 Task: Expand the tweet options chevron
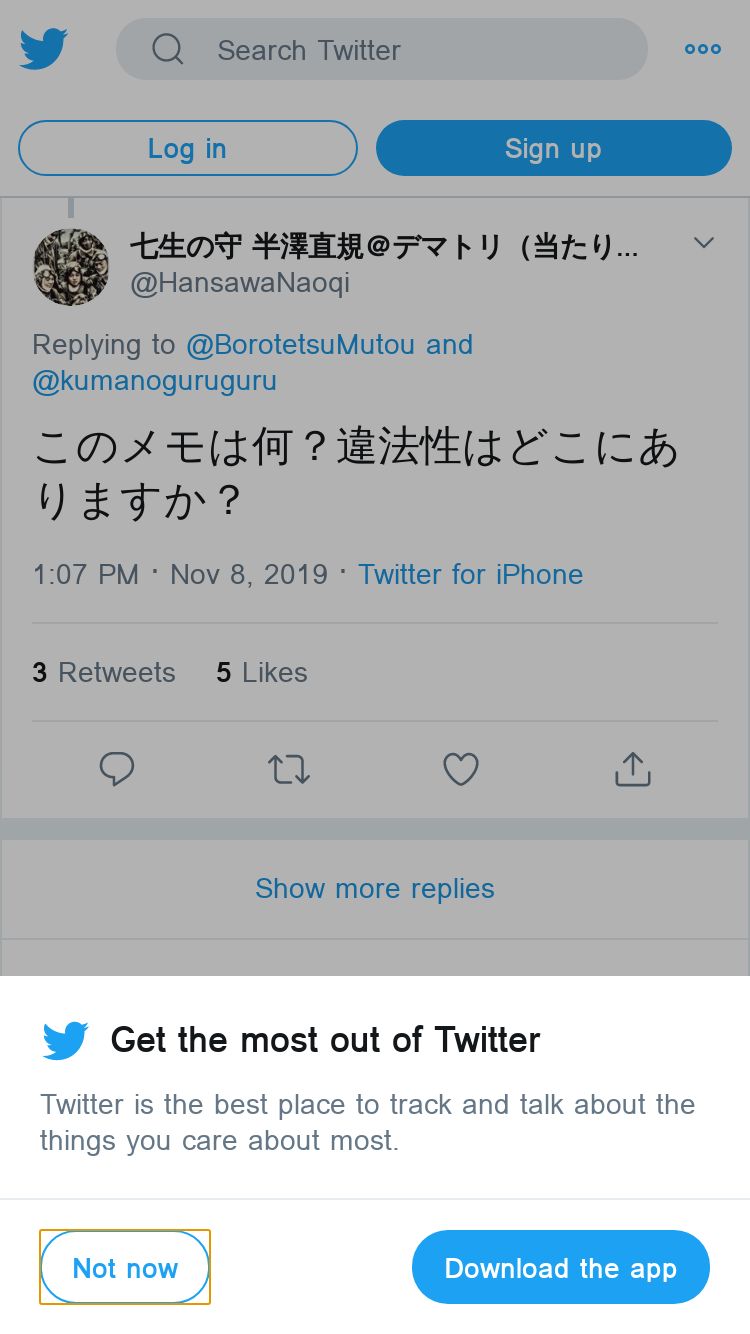pos(704,243)
